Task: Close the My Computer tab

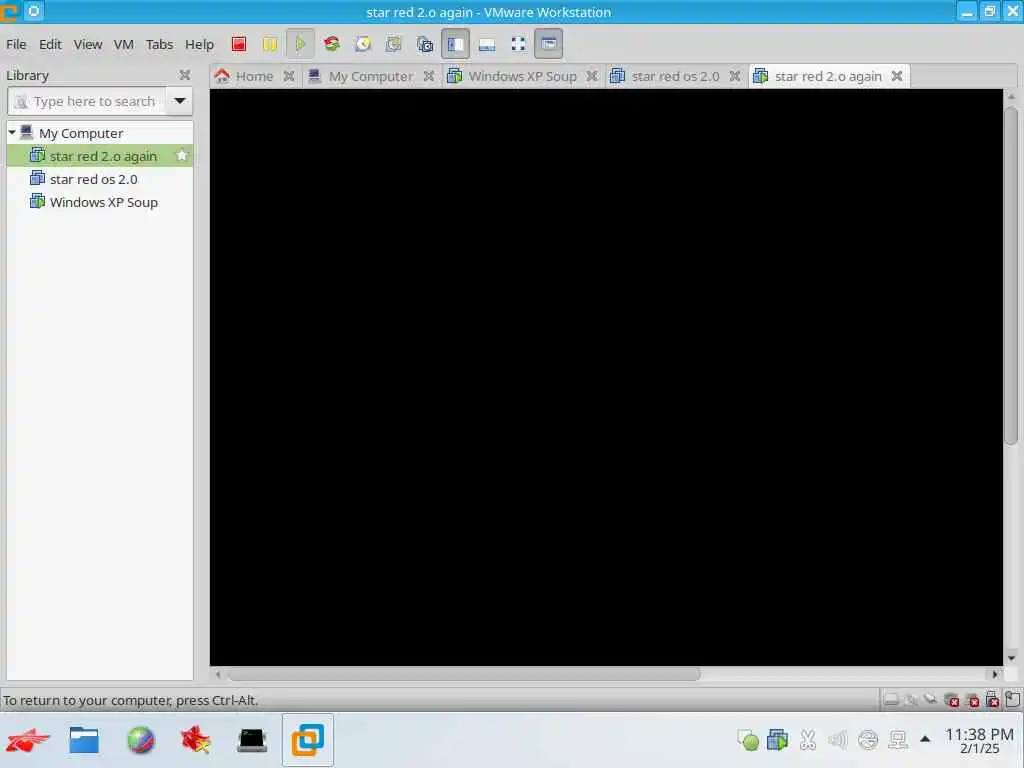Action: coord(428,76)
